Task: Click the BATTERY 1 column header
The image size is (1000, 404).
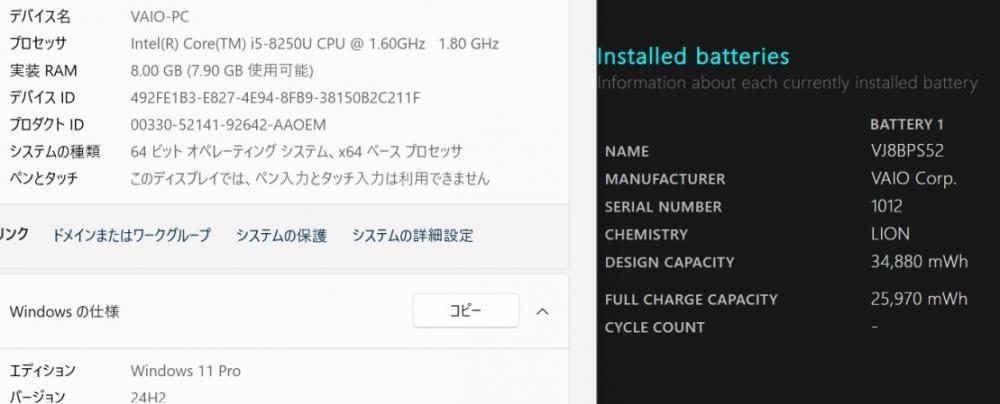Action: (907, 124)
